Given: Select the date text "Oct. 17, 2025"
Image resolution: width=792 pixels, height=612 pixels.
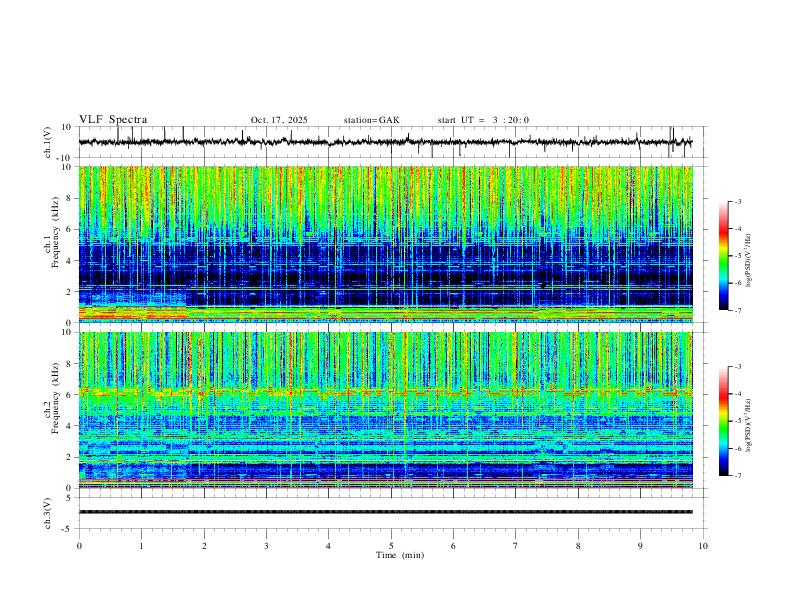Looking at the screenshot, I should coord(279,120).
